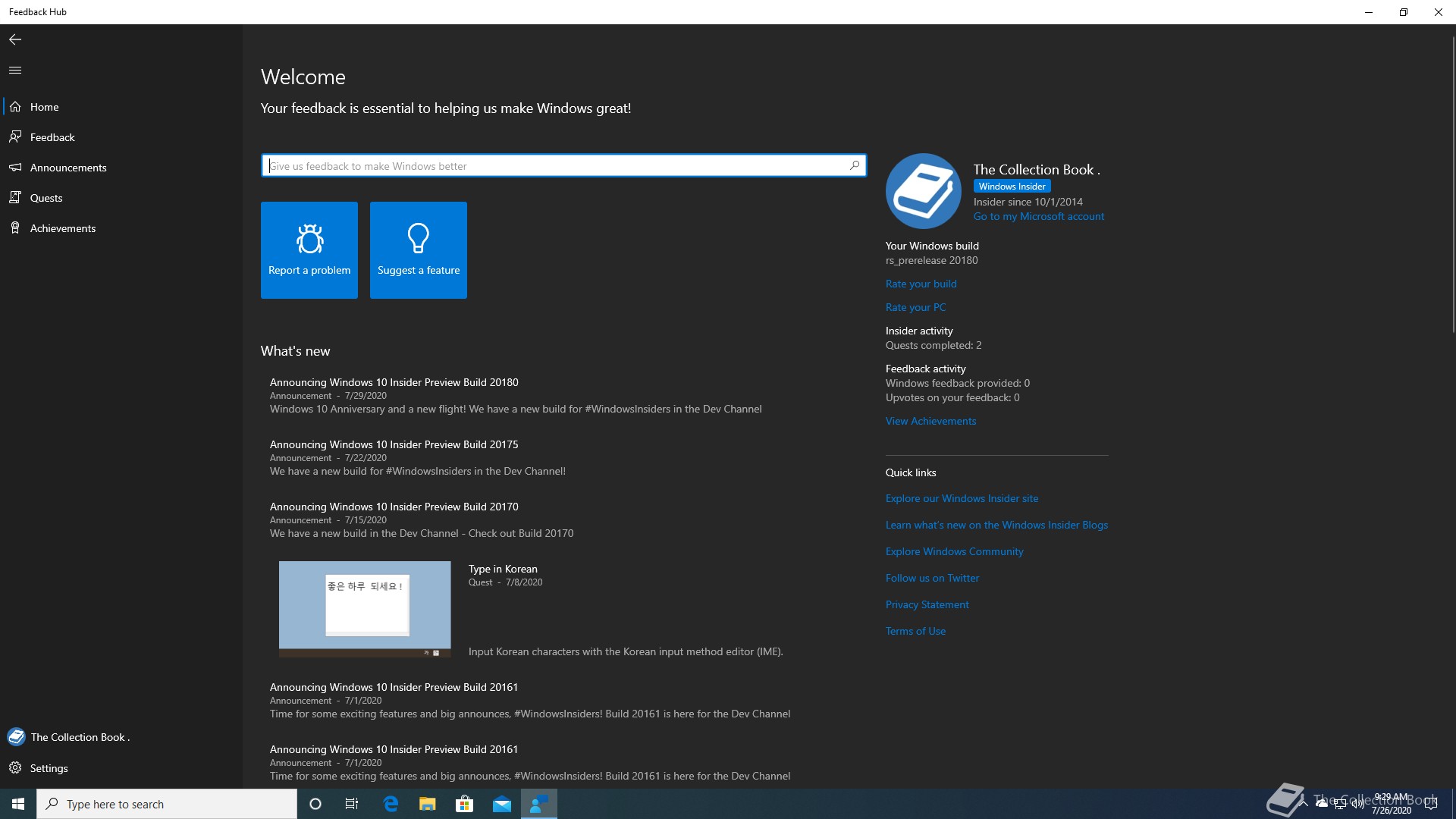This screenshot has height=819, width=1456.
Task: Follow the Go to my Microsoft account link
Action: point(1038,216)
